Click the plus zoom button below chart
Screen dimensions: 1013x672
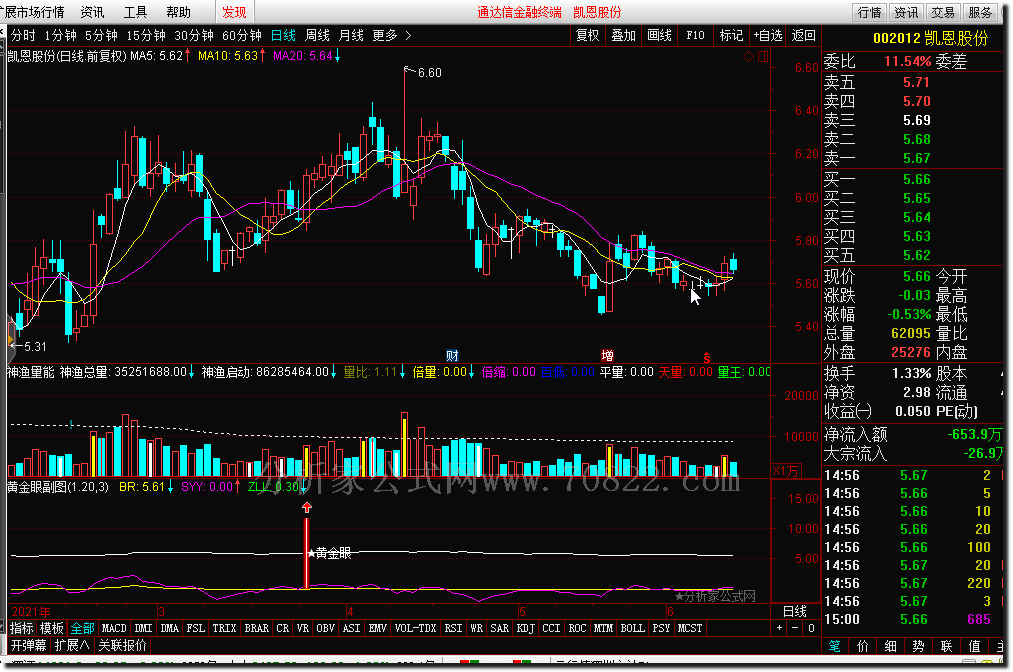[779, 627]
